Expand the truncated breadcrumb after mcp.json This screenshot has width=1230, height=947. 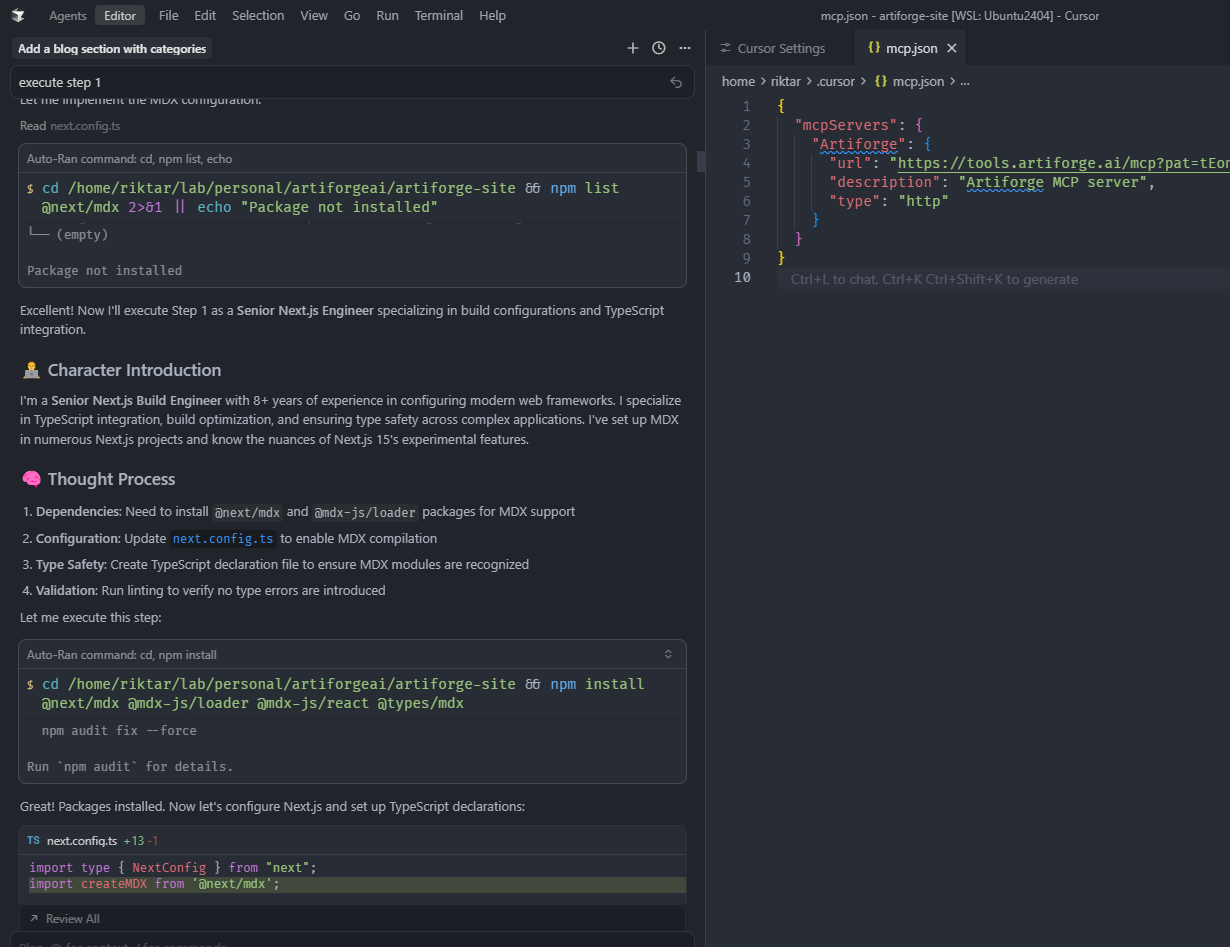point(964,81)
